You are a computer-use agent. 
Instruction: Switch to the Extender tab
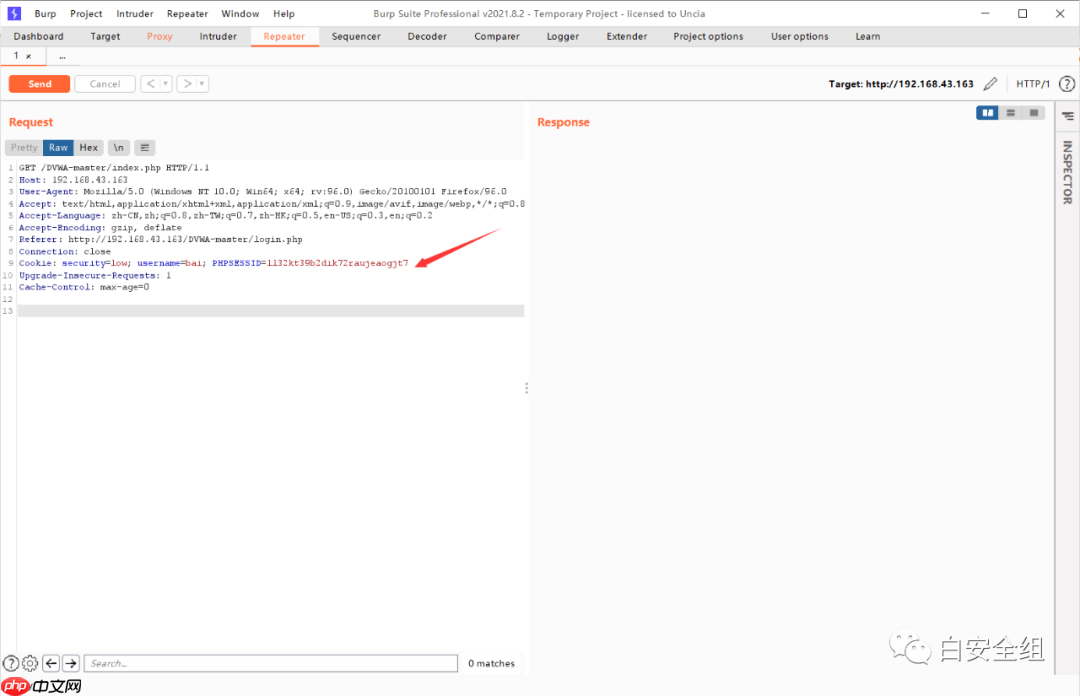point(627,37)
